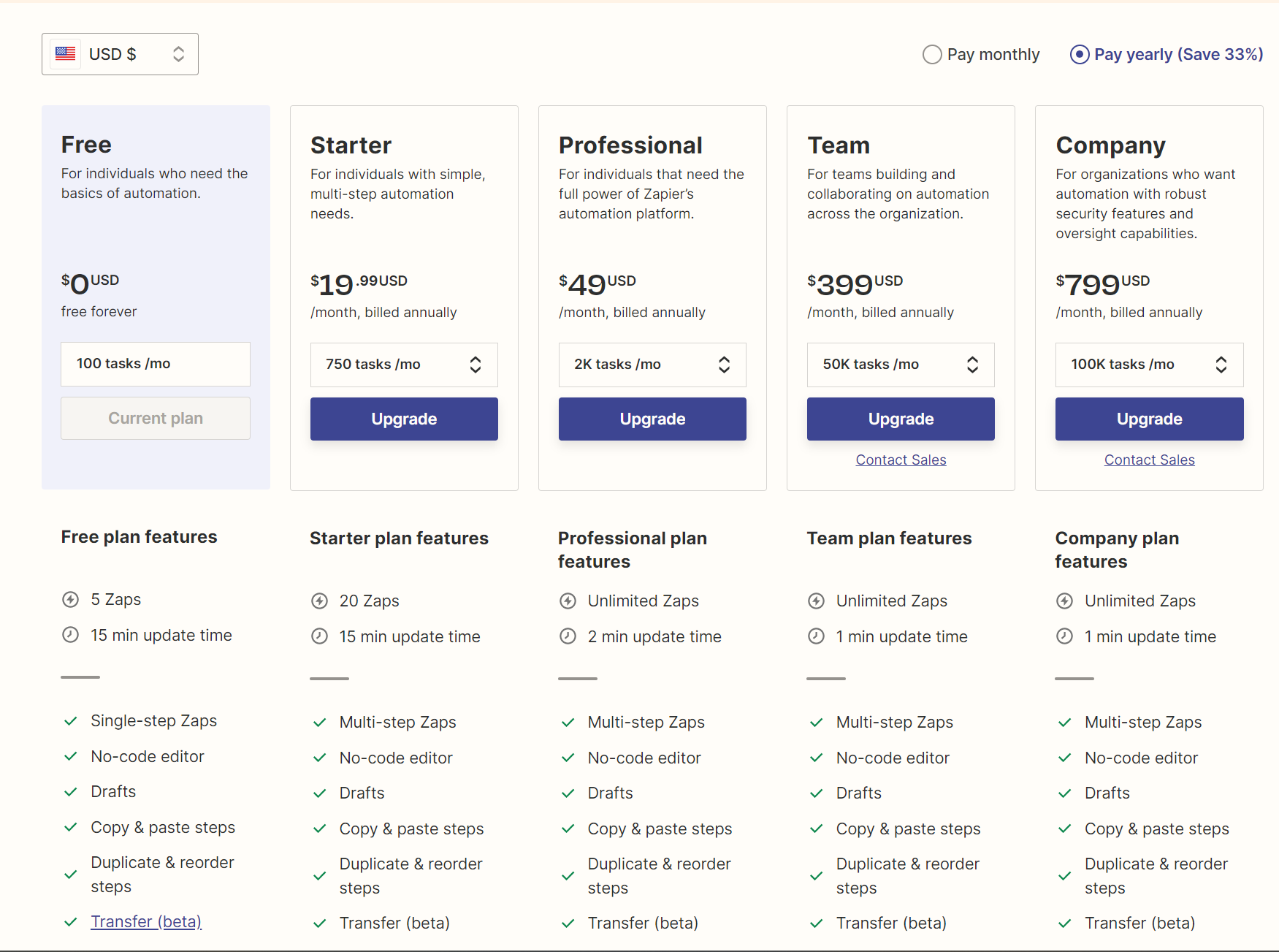1279x952 pixels.
Task: Click the Current plan button on Free
Action: (156, 419)
